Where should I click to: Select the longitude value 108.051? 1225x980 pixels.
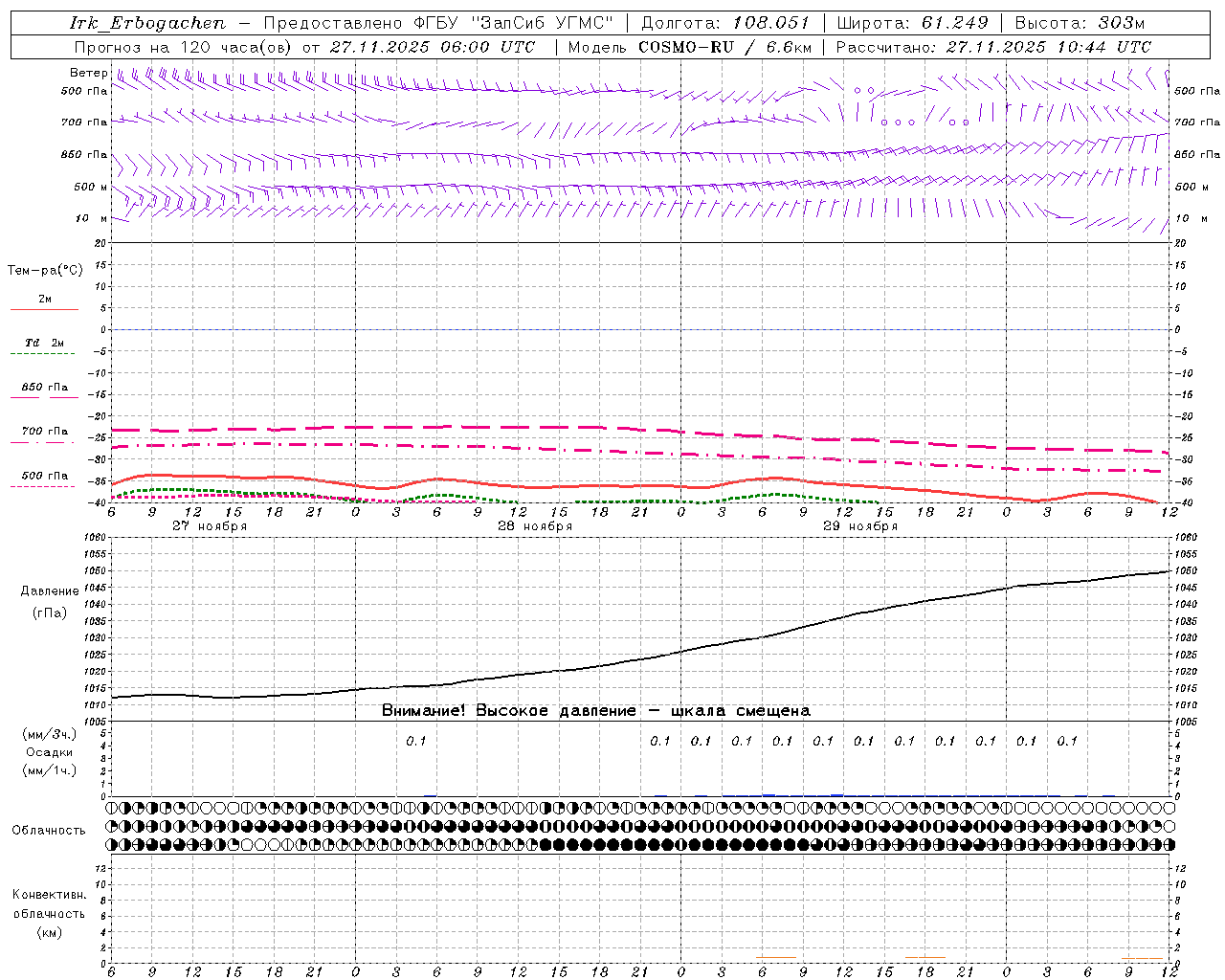click(772, 23)
